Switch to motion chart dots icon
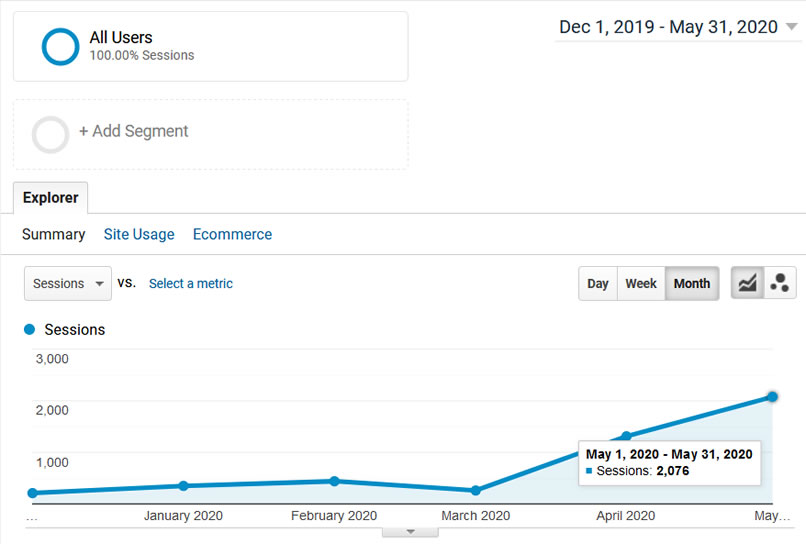The width and height of the screenshot is (806, 544). (x=780, y=283)
